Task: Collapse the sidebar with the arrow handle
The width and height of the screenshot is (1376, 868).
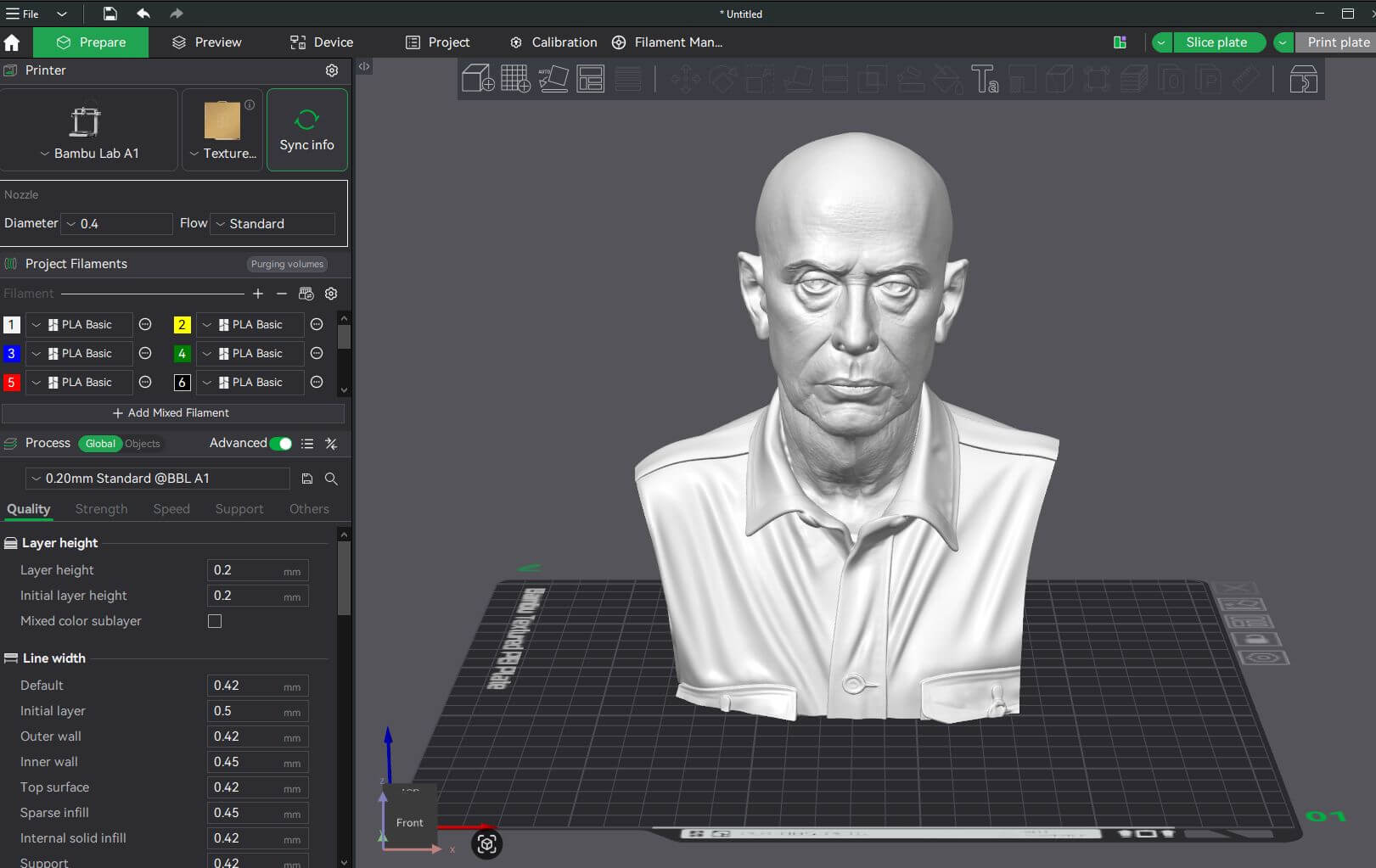Action: 364,66
